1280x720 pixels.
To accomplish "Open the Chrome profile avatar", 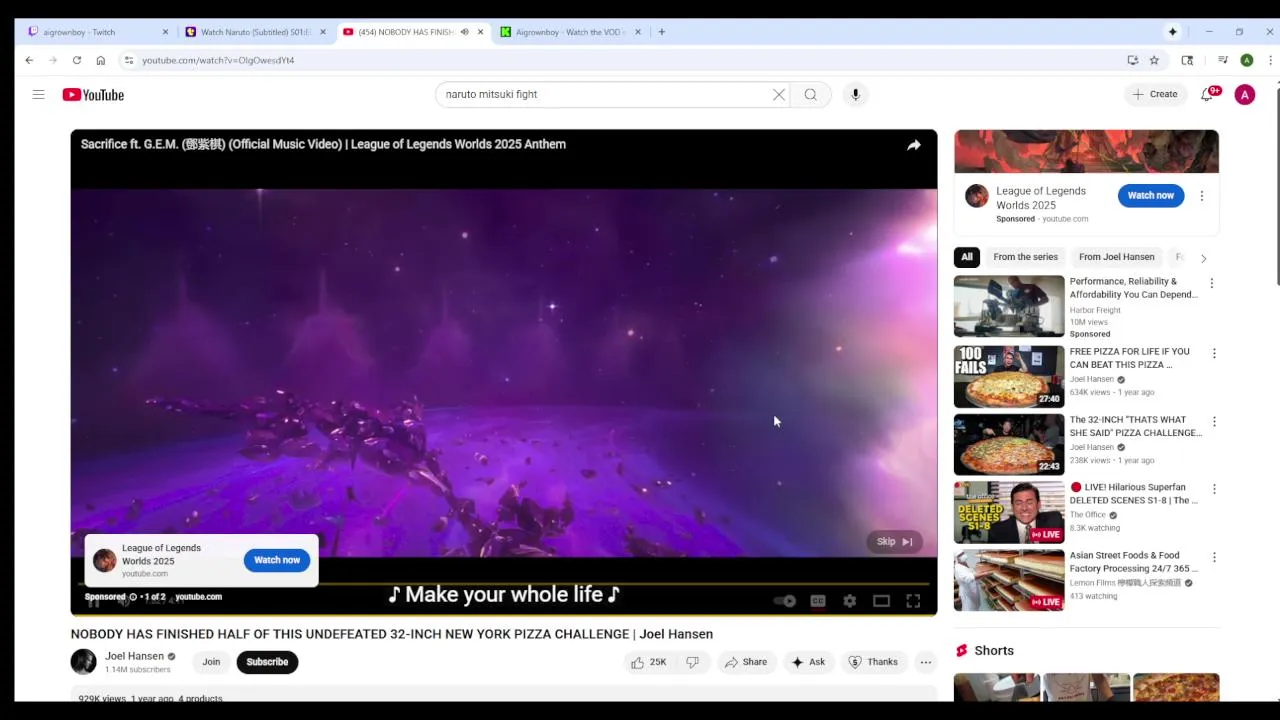I will pyautogui.click(x=1247, y=60).
